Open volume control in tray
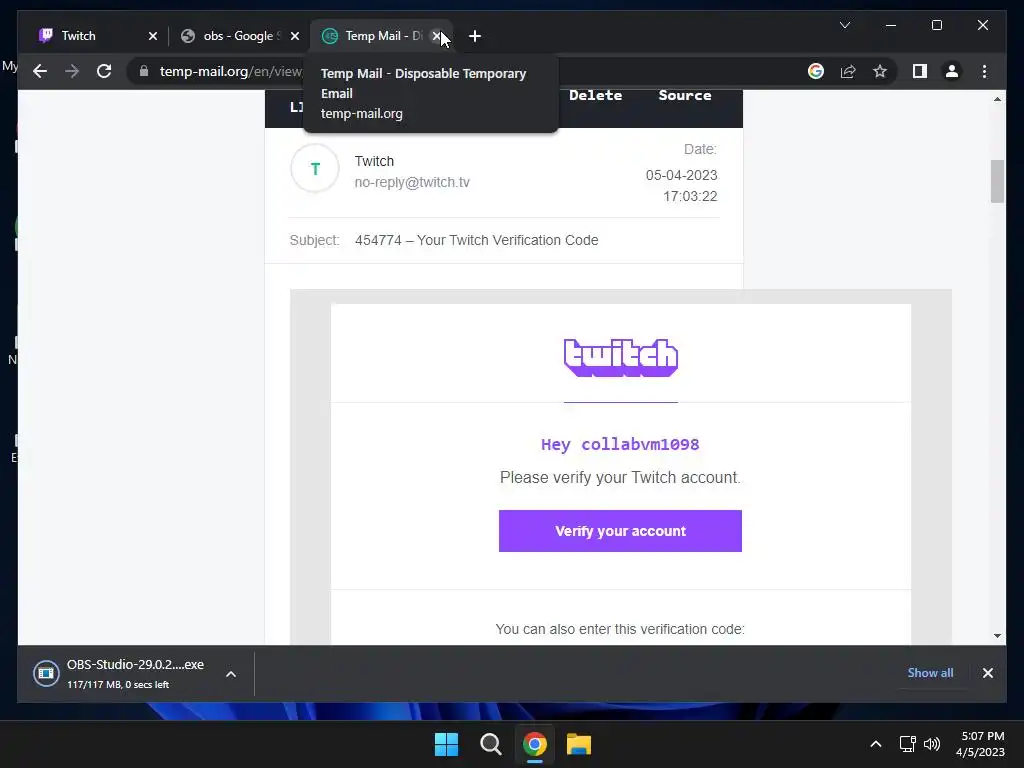Screen dimensions: 1024x768 [932, 744]
